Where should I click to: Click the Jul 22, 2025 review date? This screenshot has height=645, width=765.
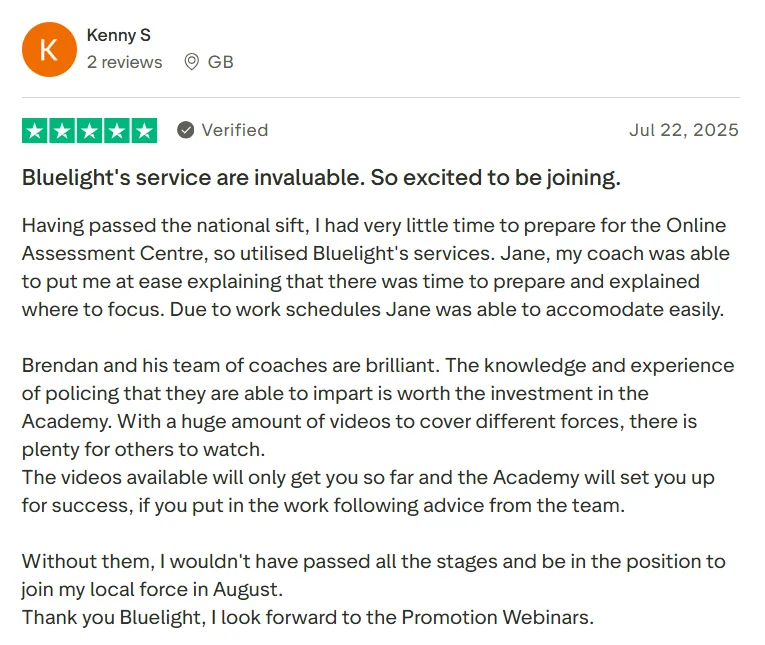click(x=684, y=130)
